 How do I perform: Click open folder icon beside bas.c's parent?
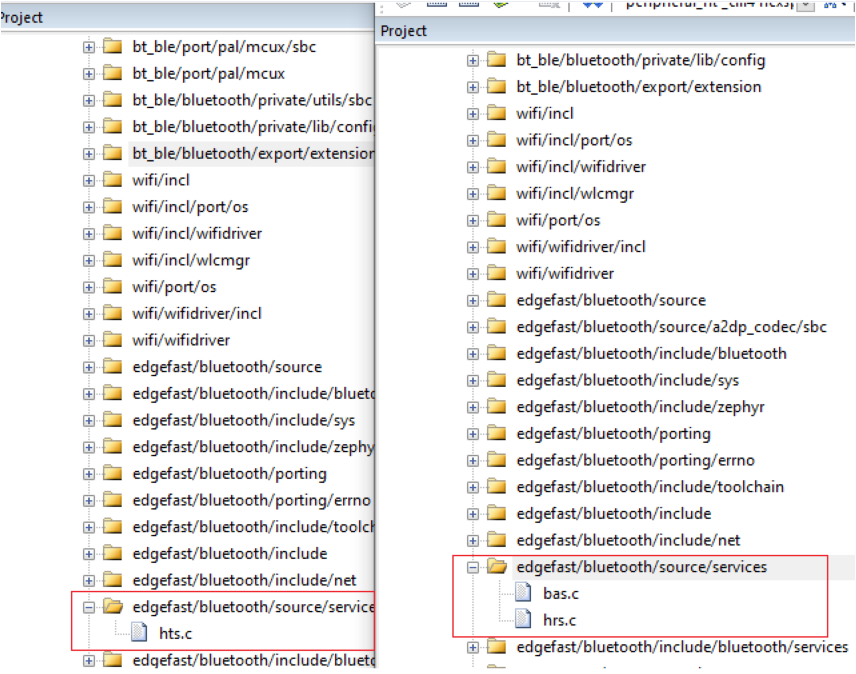pos(497,567)
